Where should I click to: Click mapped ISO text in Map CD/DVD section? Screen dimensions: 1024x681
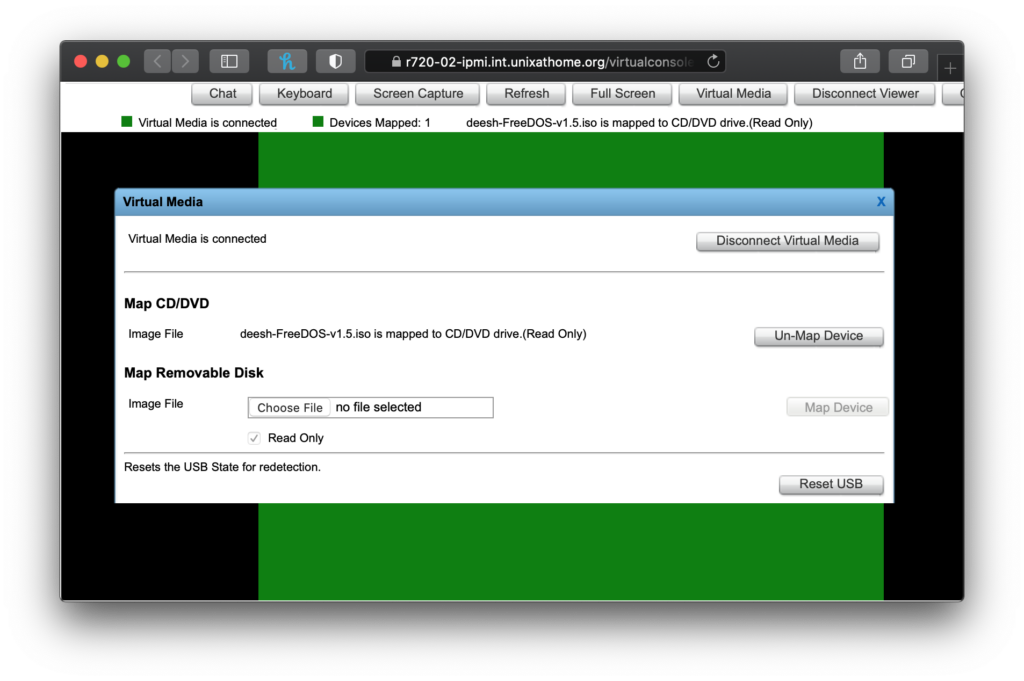tap(413, 334)
